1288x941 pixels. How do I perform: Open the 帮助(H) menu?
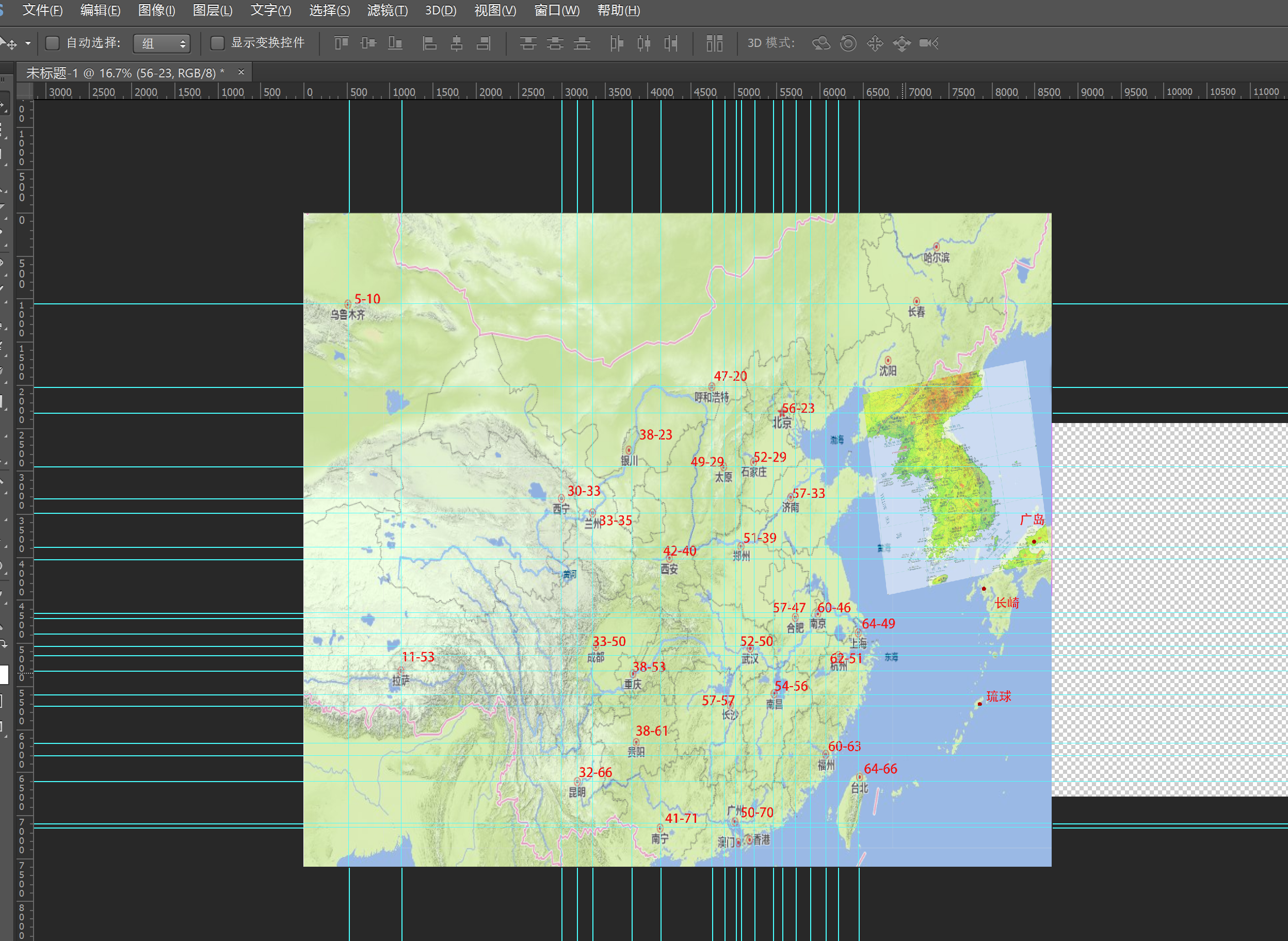[619, 10]
